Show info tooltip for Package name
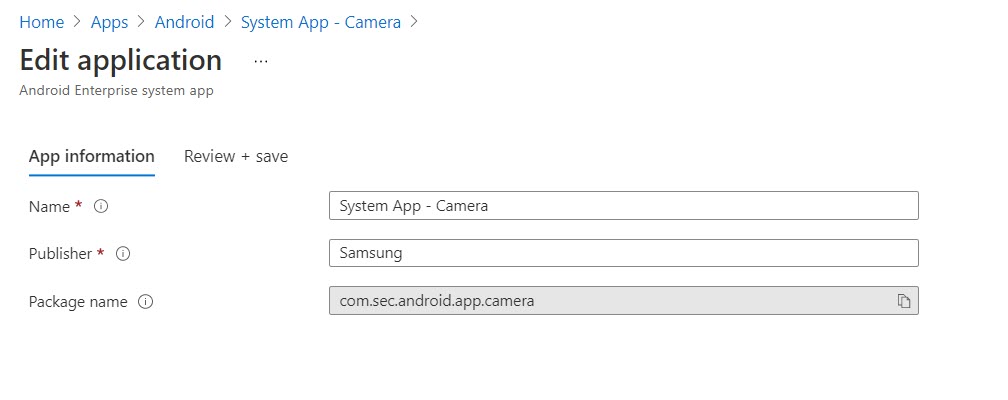This screenshot has width=1008, height=400. tap(146, 302)
